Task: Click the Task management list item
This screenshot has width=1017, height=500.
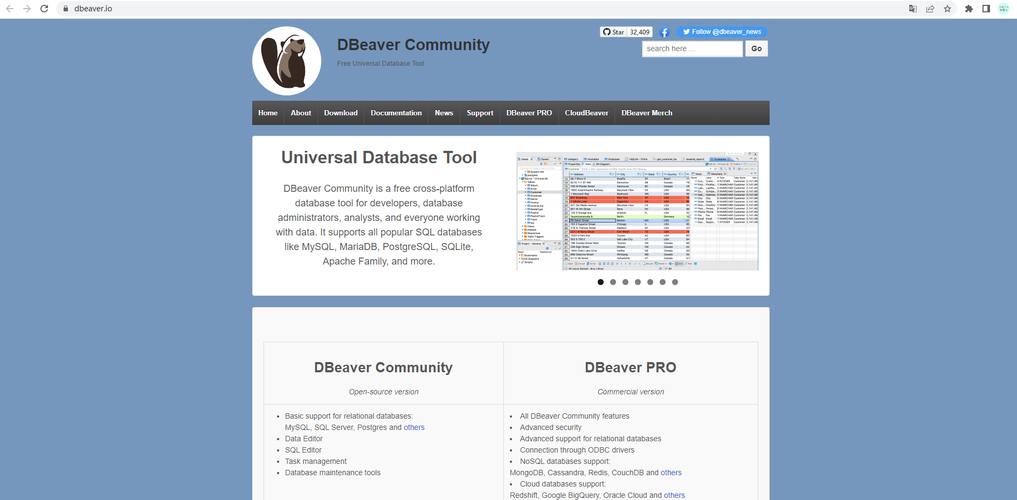Action: click(x=316, y=461)
